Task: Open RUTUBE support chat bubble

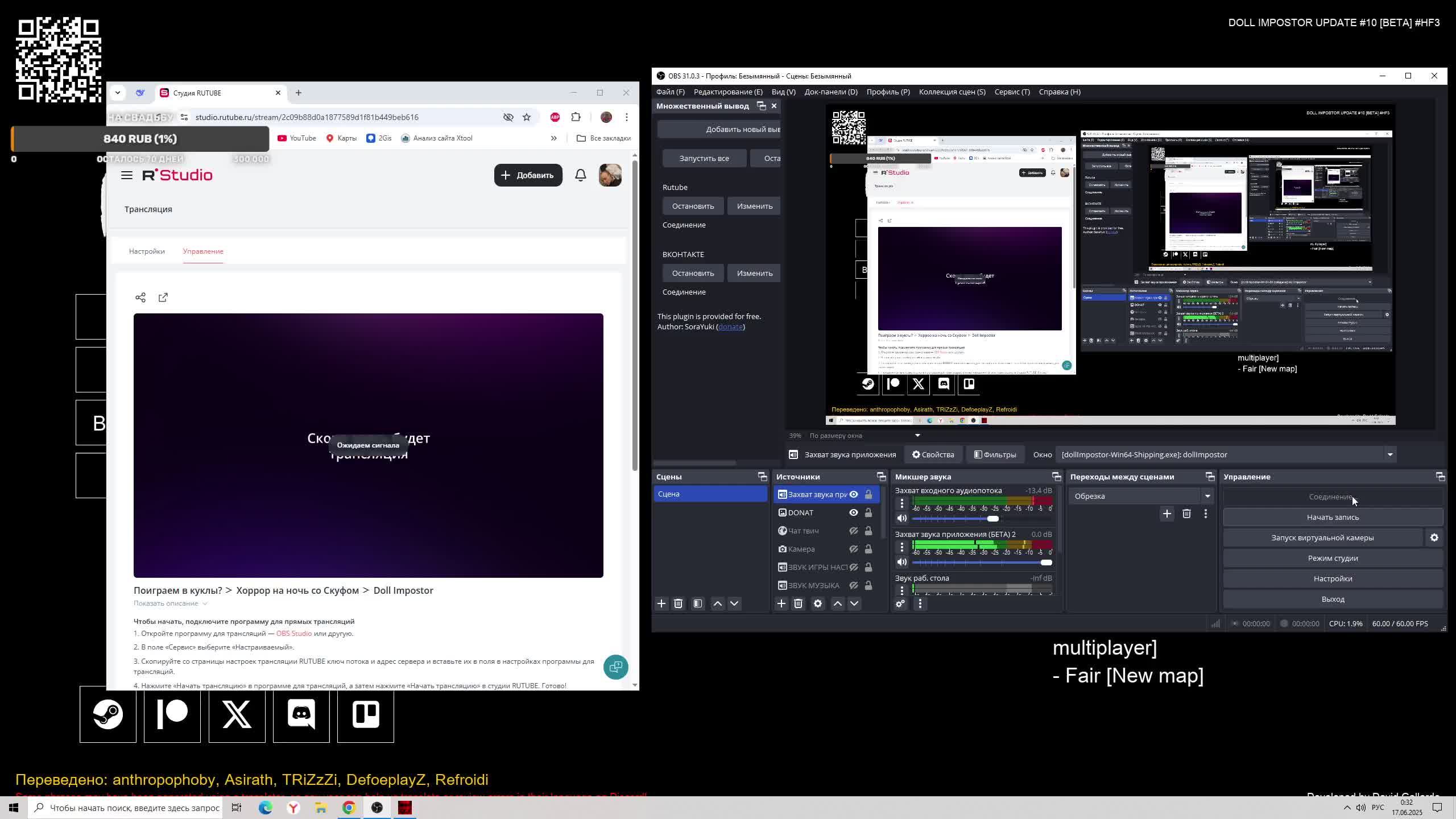Action: (616, 667)
